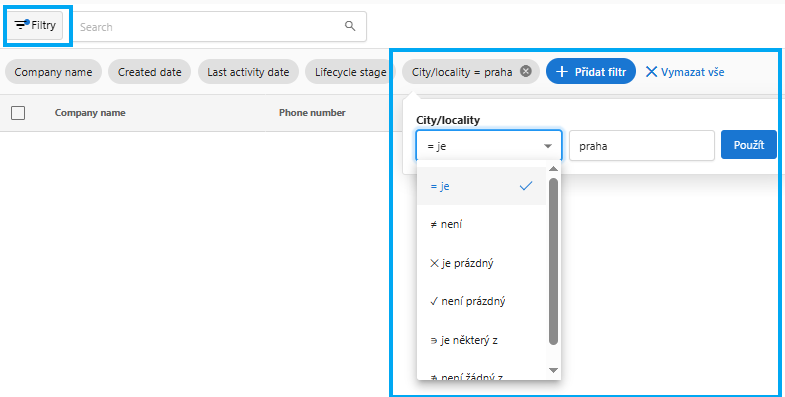The width and height of the screenshot is (785, 397).
Task: Open the Last activity date filter chip
Action: [248, 72]
